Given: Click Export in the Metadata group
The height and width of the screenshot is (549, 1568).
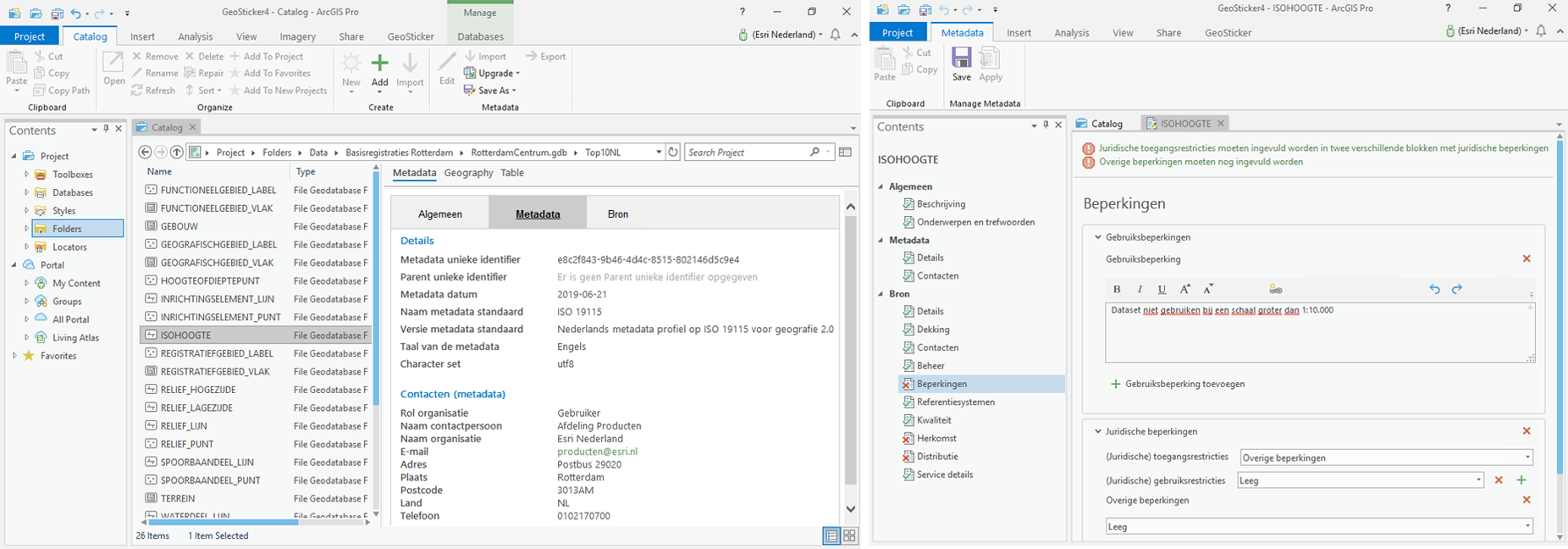Looking at the screenshot, I should [x=545, y=57].
